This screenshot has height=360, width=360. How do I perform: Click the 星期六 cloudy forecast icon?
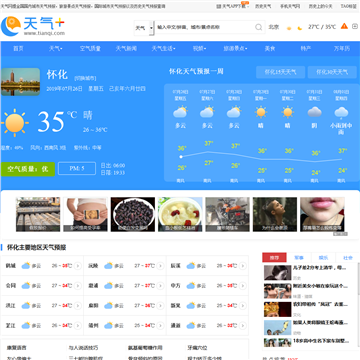pyautogui.click(x=207, y=112)
